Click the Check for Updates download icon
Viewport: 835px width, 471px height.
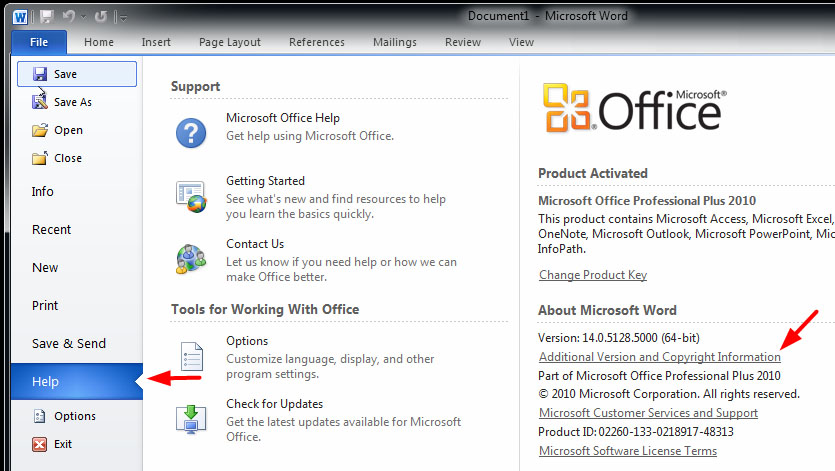pos(191,419)
